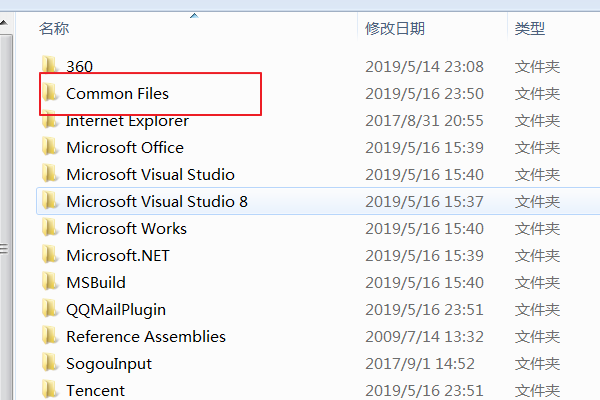The width and height of the screenshot is (600, 400).
Task: Select the Microsoft Visual Studio folder name
Action: coord(150,175)
